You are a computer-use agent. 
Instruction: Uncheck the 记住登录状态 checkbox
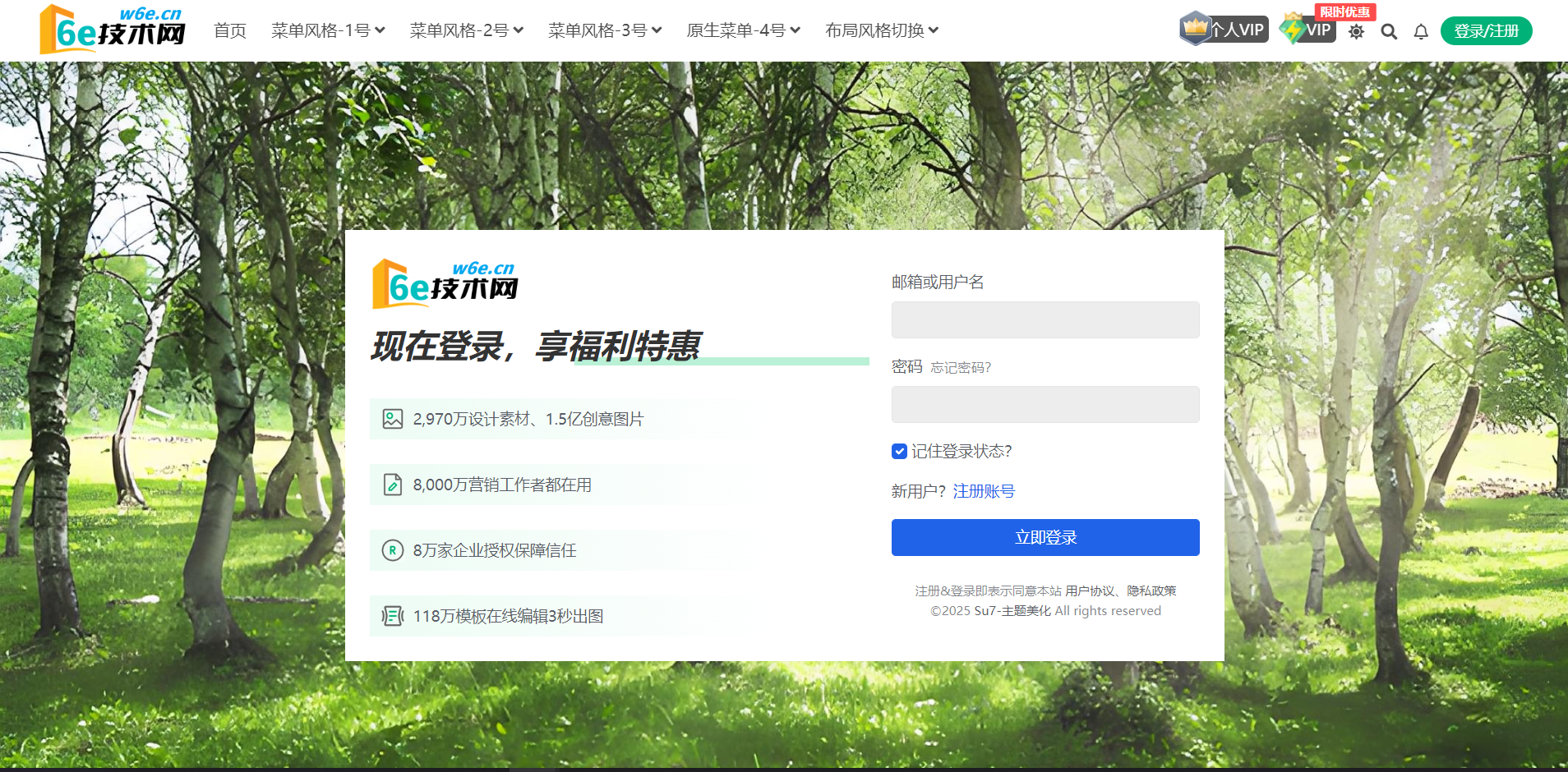(899, 451)
